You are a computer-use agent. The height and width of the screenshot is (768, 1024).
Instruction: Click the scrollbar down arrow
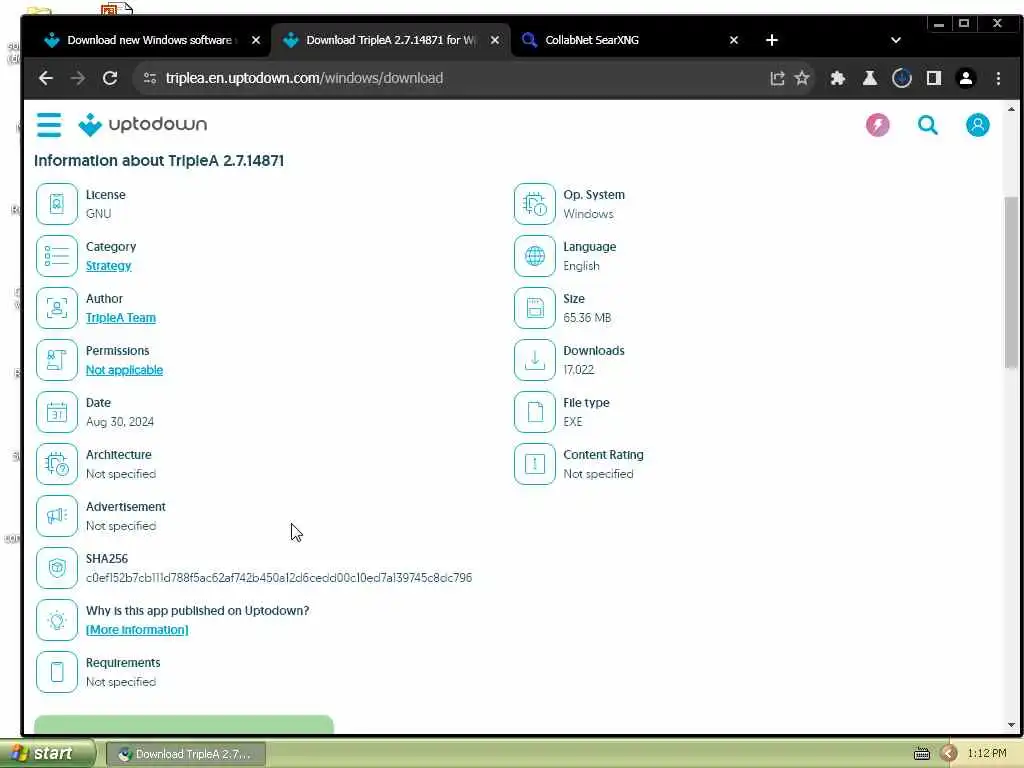[1011, 725]
